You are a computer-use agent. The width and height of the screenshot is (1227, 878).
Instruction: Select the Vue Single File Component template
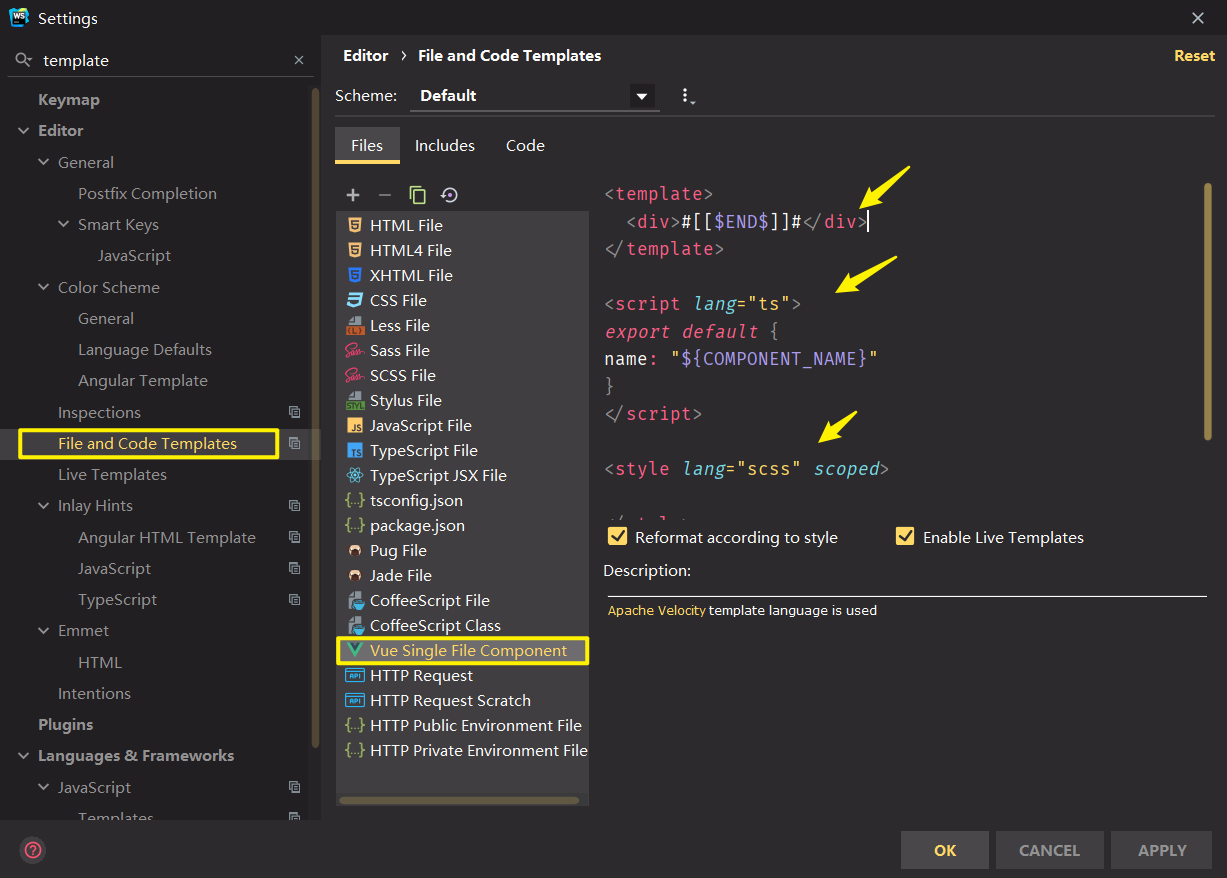[463, 650]
